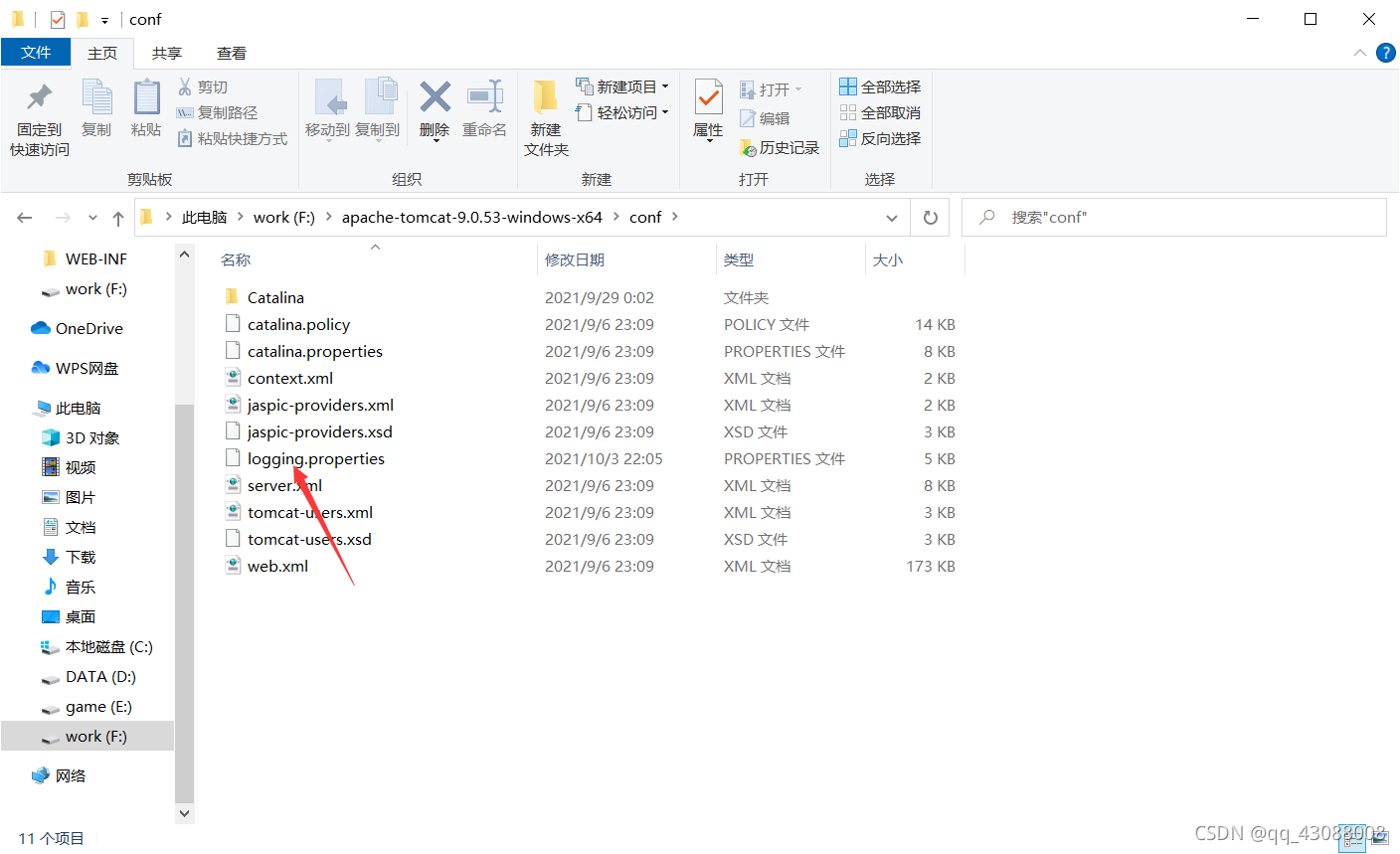Select 3D 对象 in sidebar

(81, 437)
